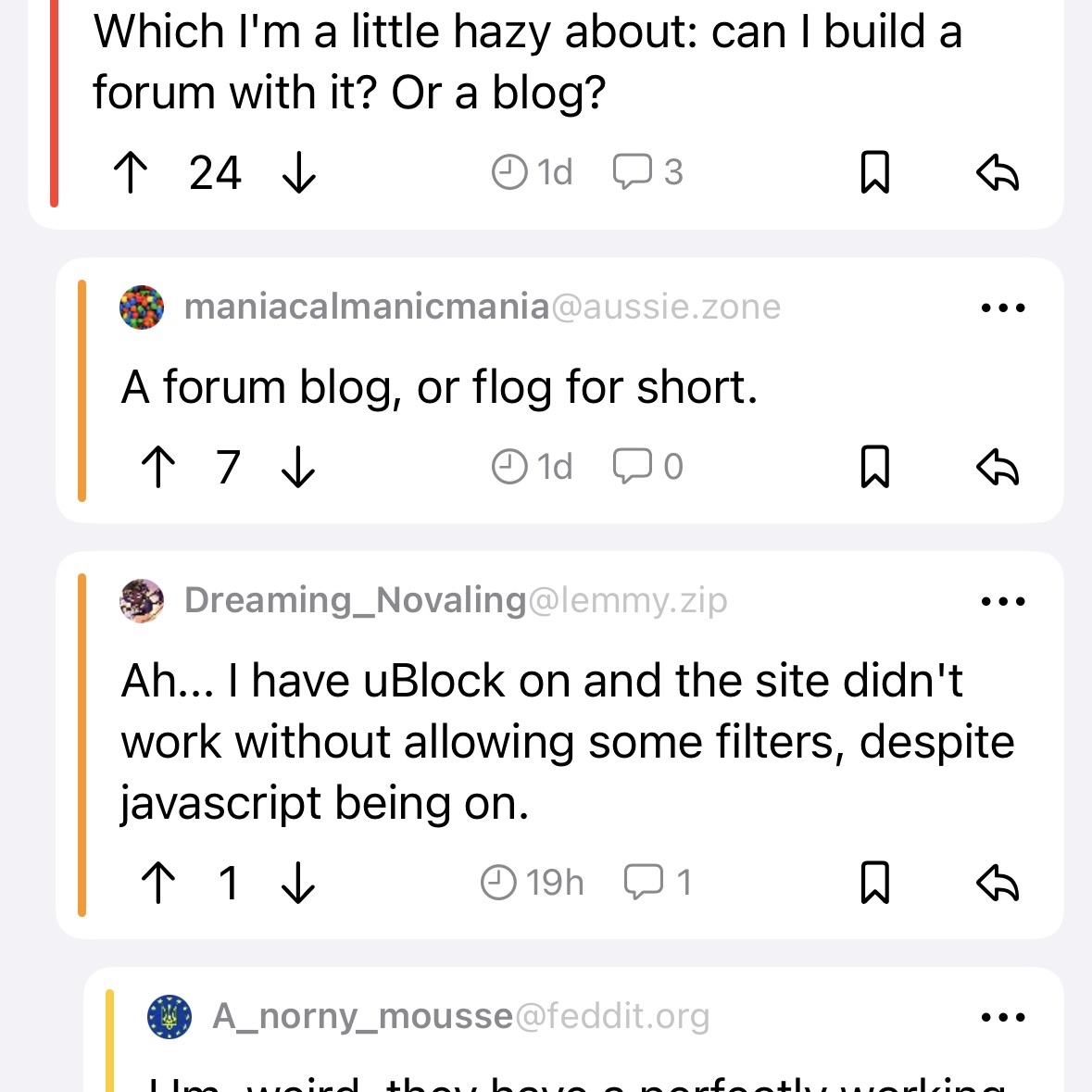Open the options menu for maniacalmanicmania's comment

1002,307
